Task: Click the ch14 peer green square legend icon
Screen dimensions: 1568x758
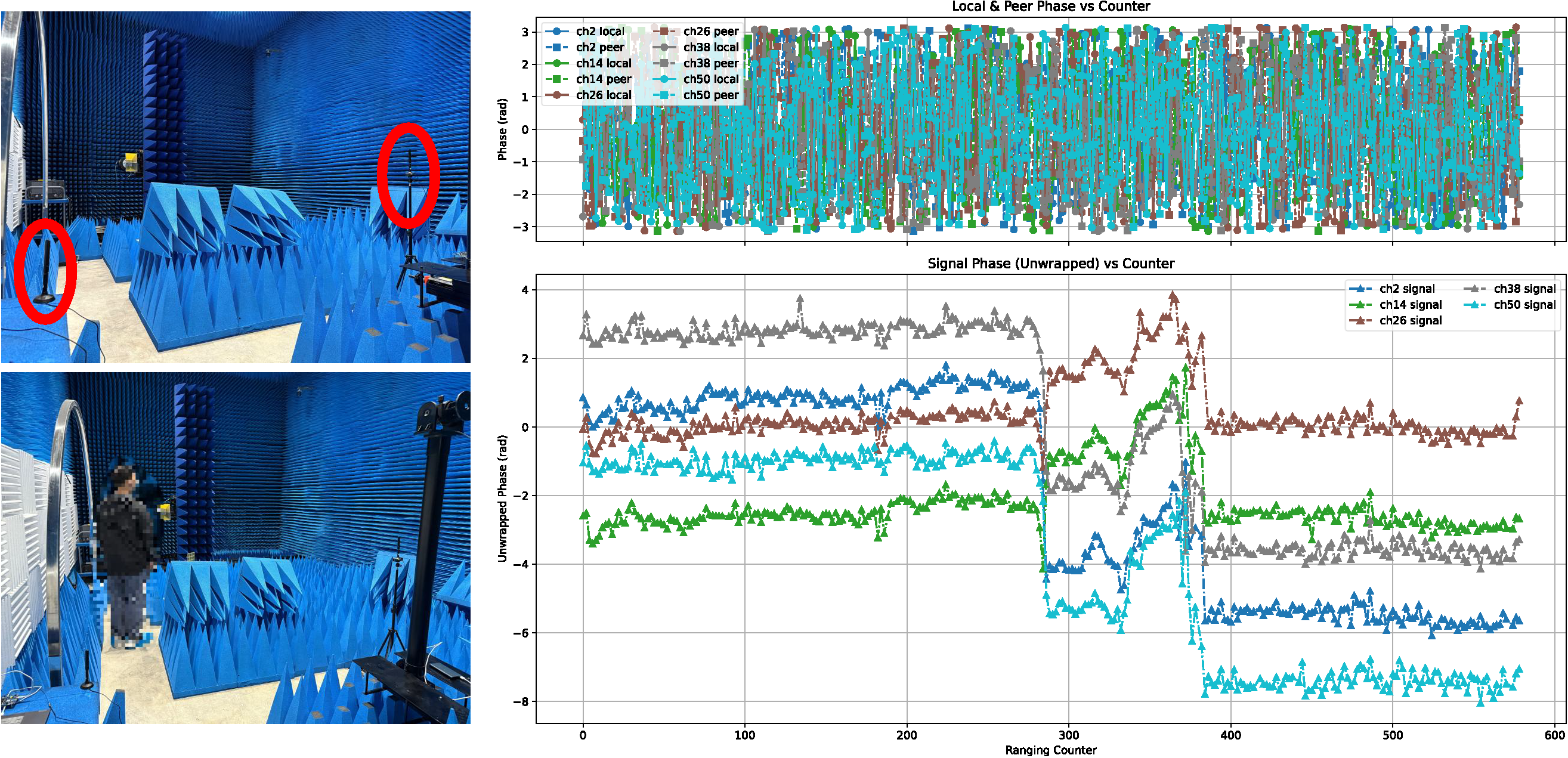Action: tap(556, 80)
